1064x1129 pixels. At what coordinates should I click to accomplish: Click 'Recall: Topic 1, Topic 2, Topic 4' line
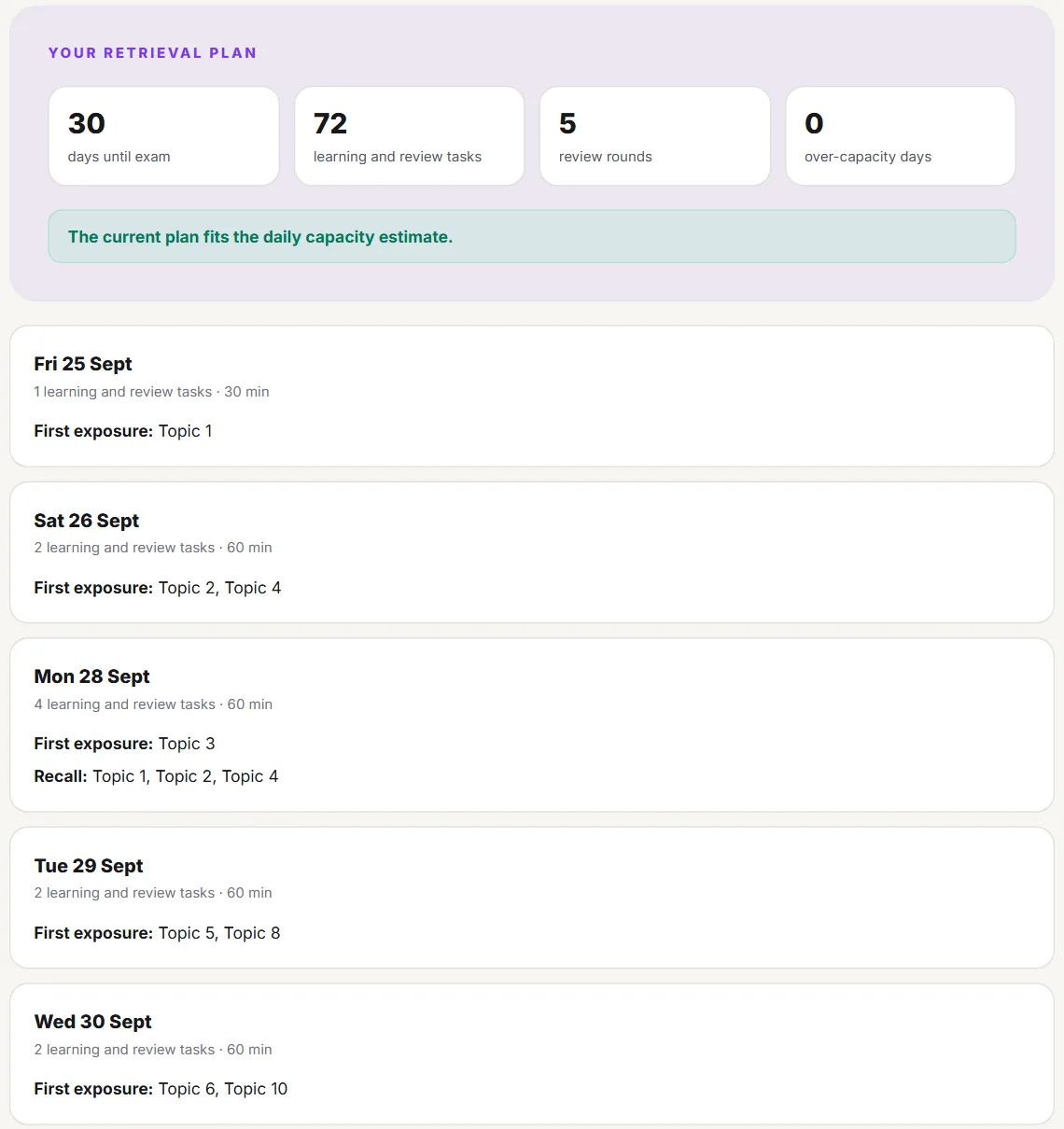coord(156,776)
